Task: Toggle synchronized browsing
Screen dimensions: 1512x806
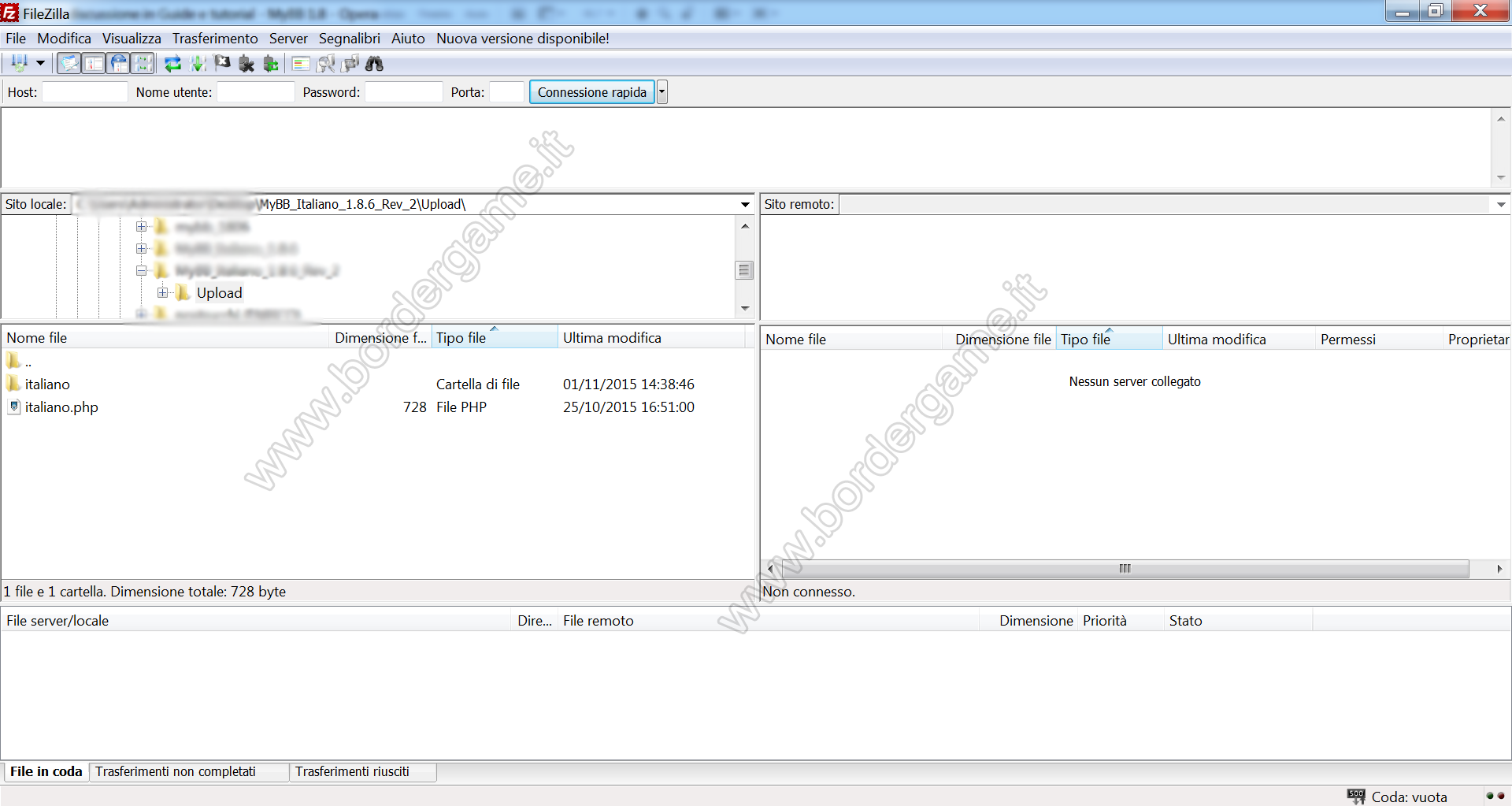Action: coord(350,64)
